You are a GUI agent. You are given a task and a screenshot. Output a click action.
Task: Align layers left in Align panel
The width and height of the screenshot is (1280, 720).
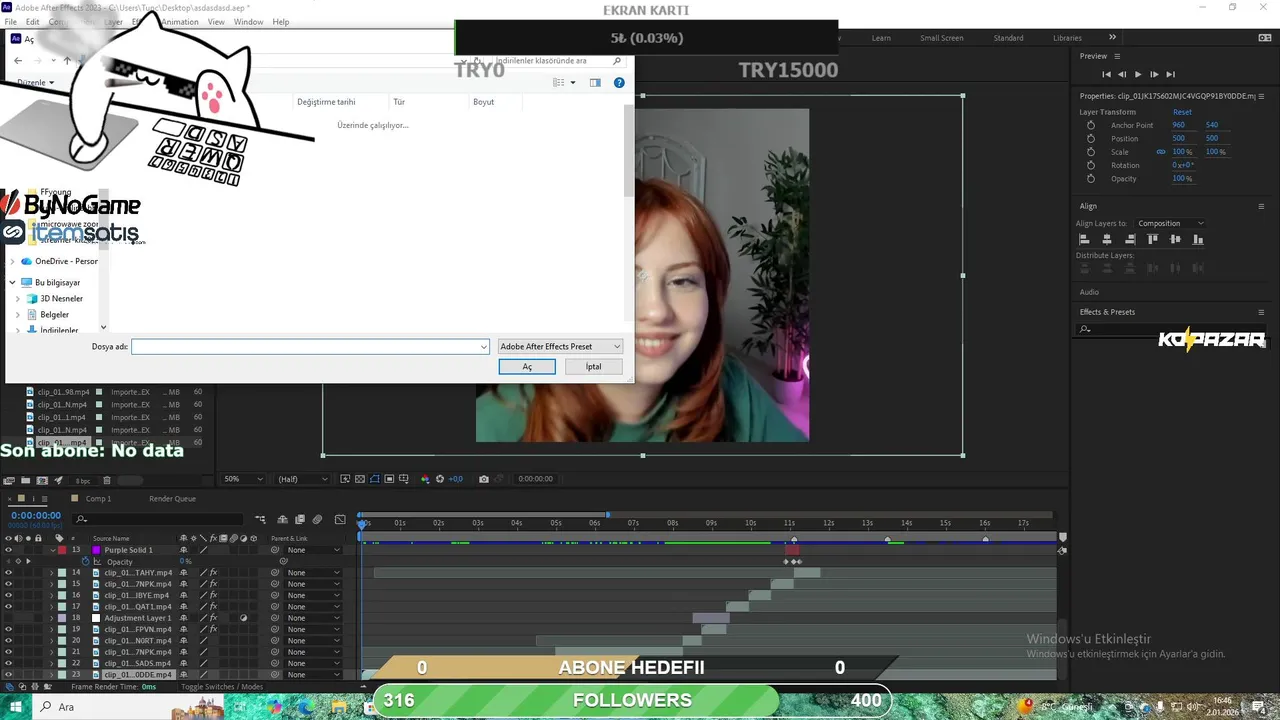click(x=1085, y=239)
